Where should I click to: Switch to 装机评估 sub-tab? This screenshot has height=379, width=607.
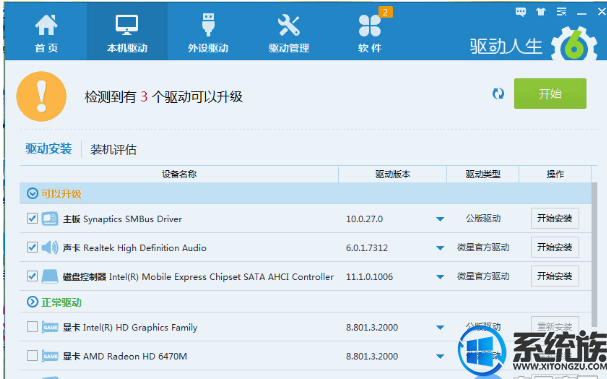[113, 149]
